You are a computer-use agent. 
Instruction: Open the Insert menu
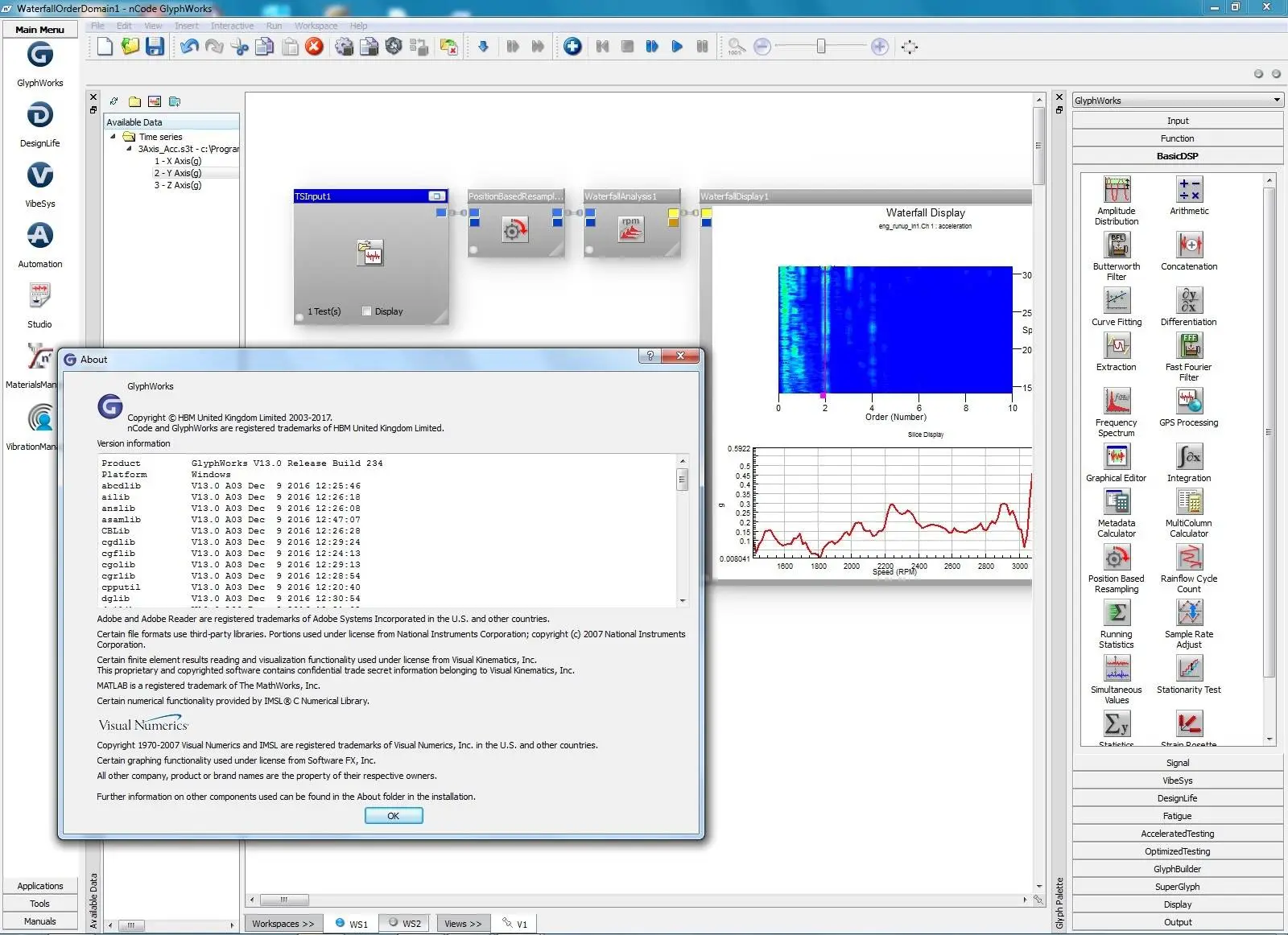tap(186, 26)
